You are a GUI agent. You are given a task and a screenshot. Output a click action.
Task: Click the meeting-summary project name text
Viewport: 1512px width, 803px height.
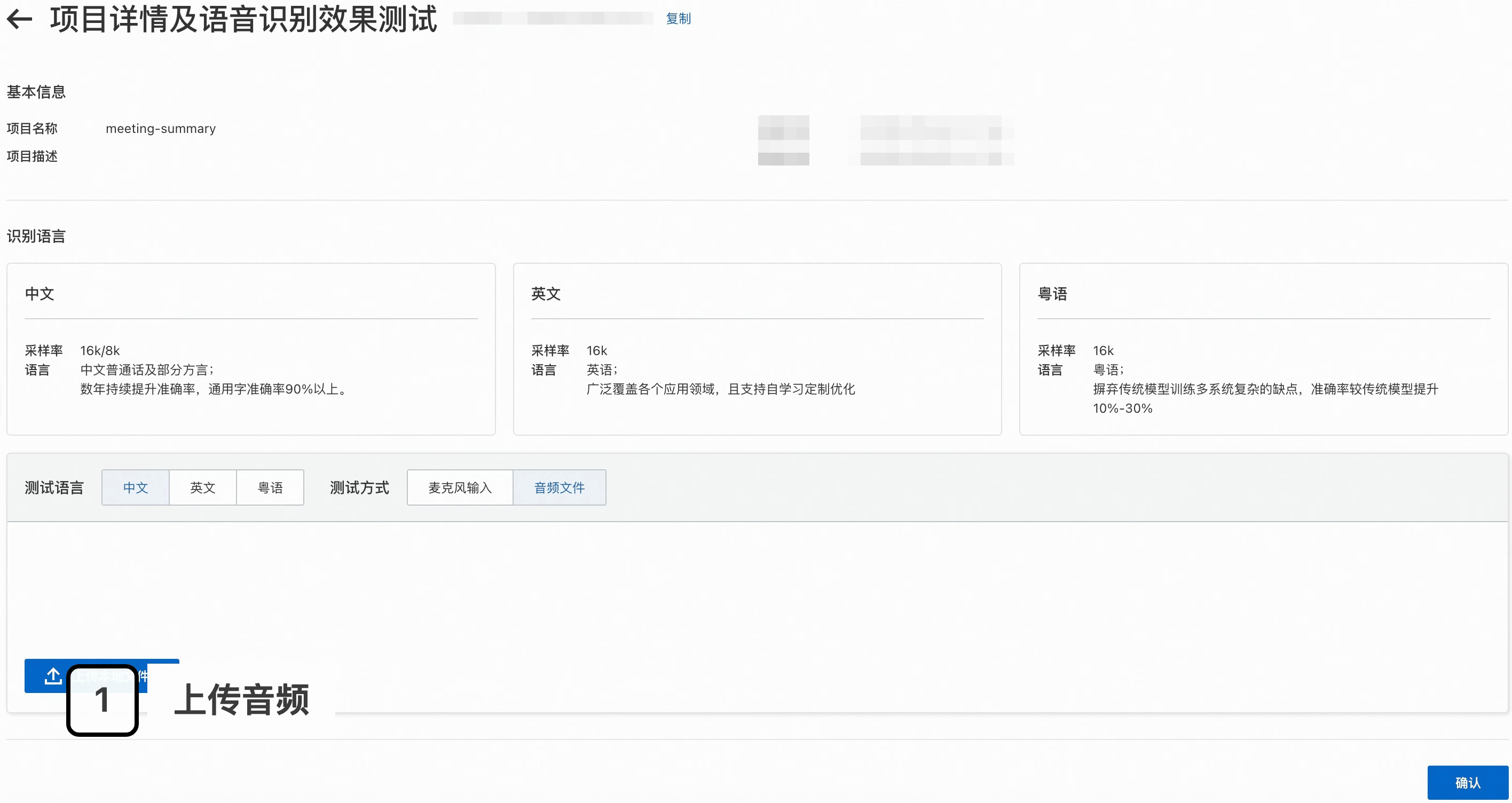(160, 129)
